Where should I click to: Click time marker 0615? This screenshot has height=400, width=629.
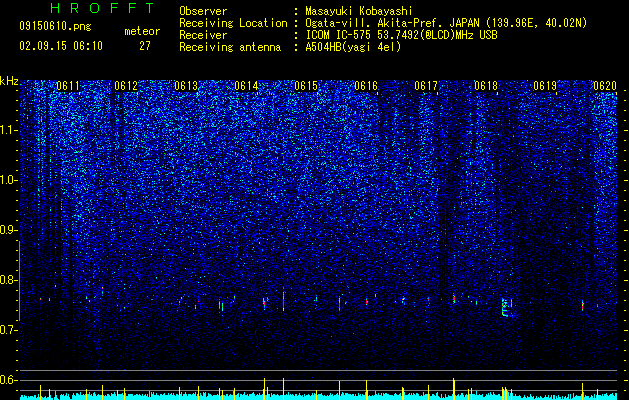pyautogui.click(x=306, y=86)
